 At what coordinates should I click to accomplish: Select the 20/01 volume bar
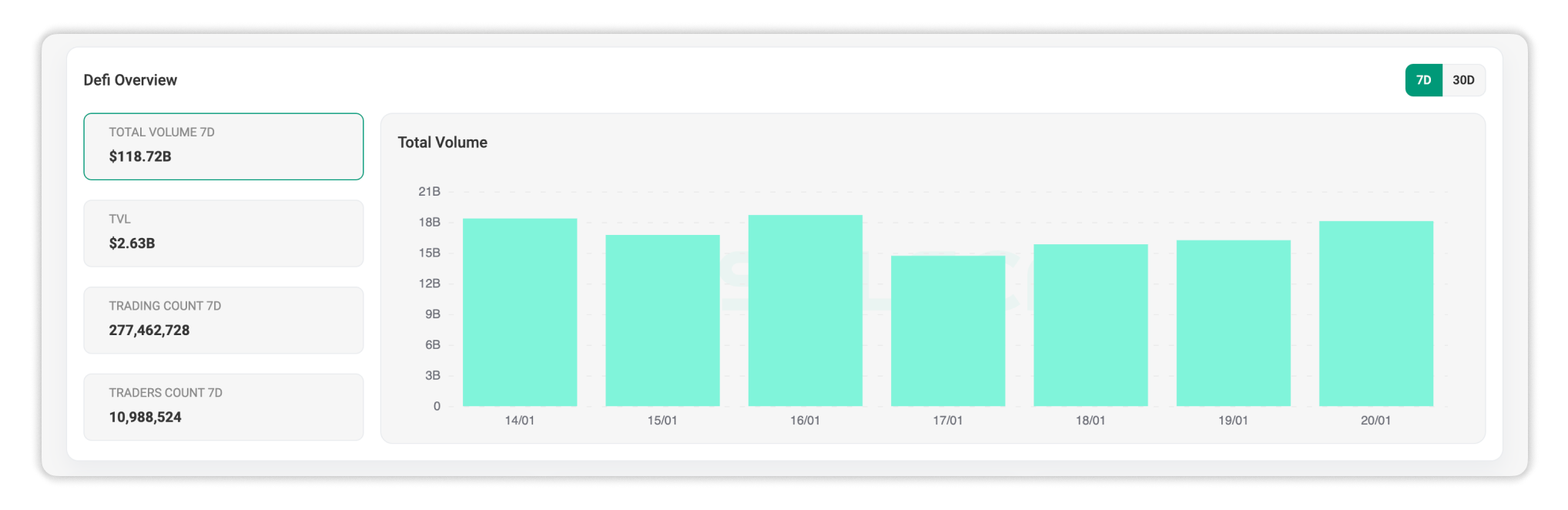pyautogui.click(x=1376, y=314)
